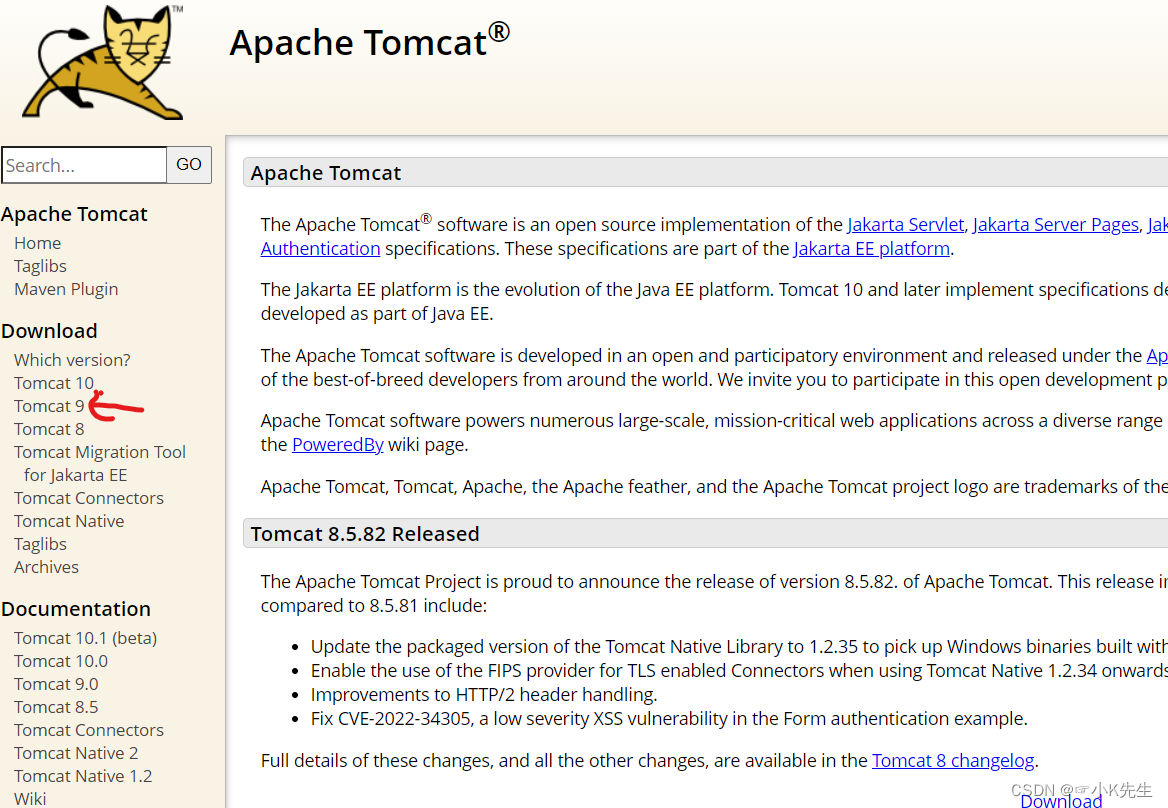
Task: Select Tomcat 8 download link
Action: click(49, 429)
